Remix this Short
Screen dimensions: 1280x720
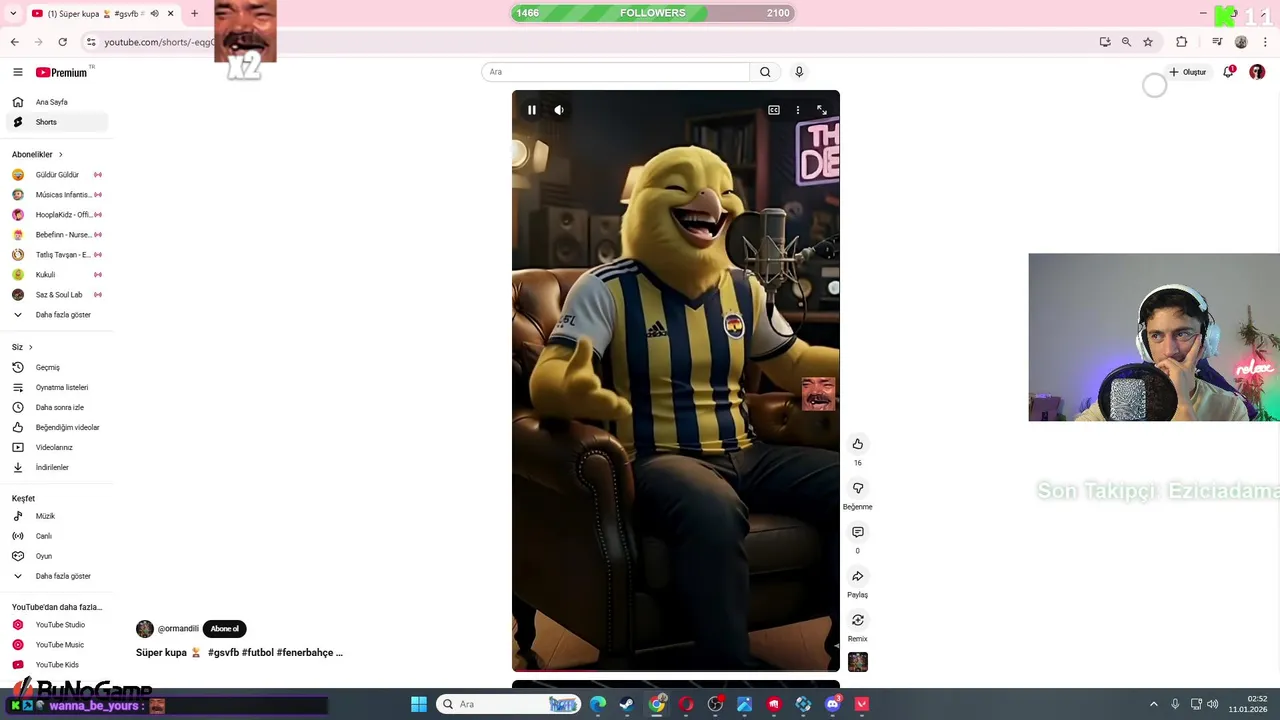pyautogui.click(x=857, y=620)
